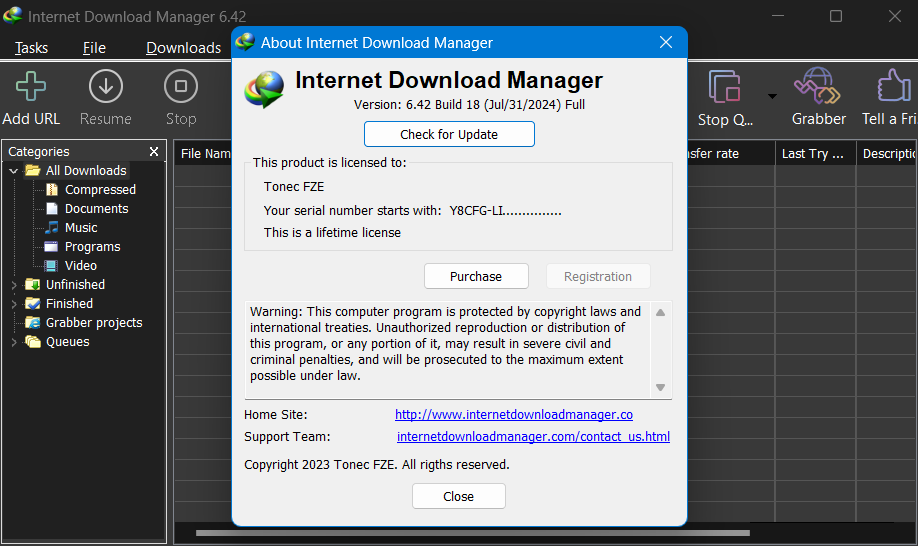
Task: Click the Close button in About dialog
Action: pos(458,496)
